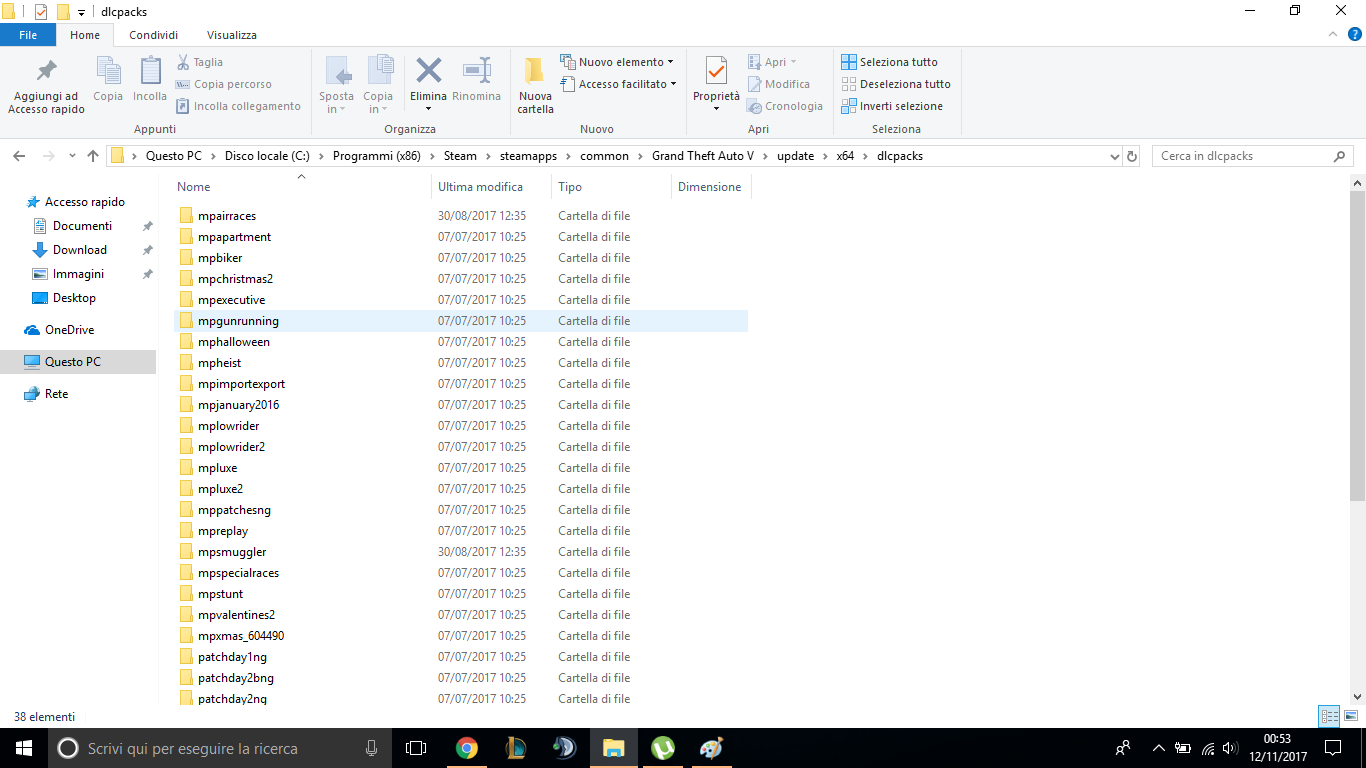1366x768 pixels.
Task: Click the Incolla clipboard icon
Action: pyautogui.click(x=150, y=71)
